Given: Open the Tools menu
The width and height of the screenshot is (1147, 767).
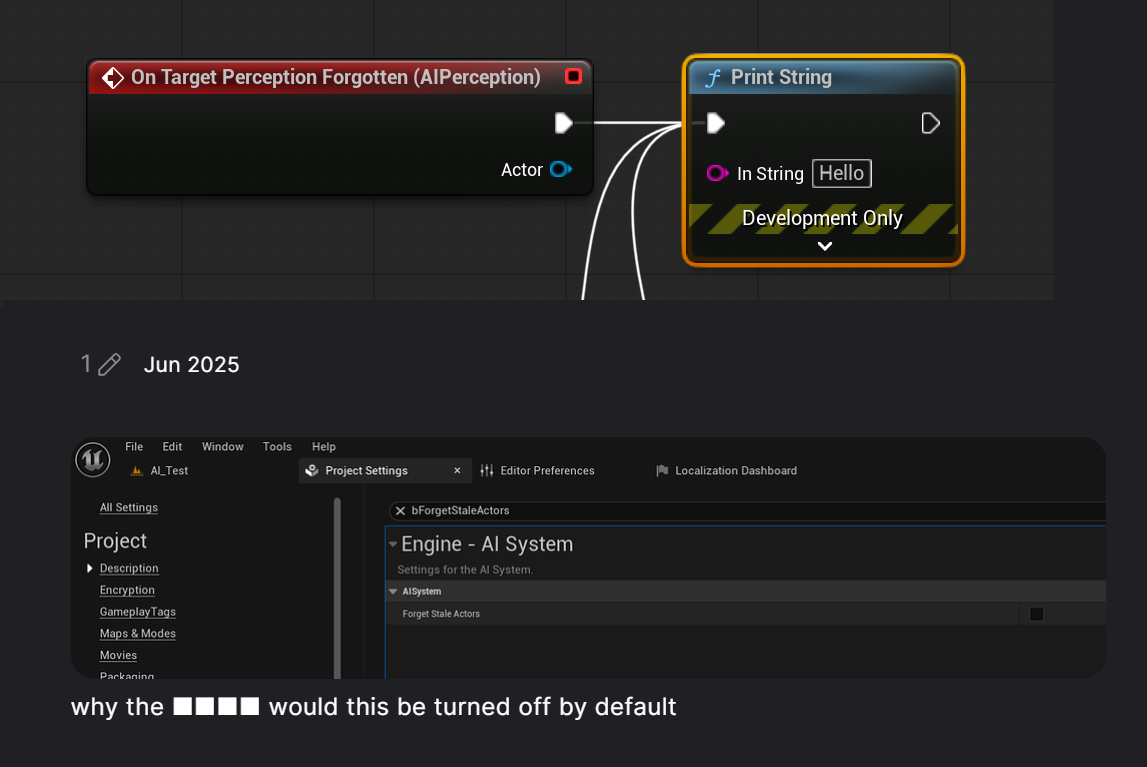Looking at the screenshot, I should pos(277,447).
